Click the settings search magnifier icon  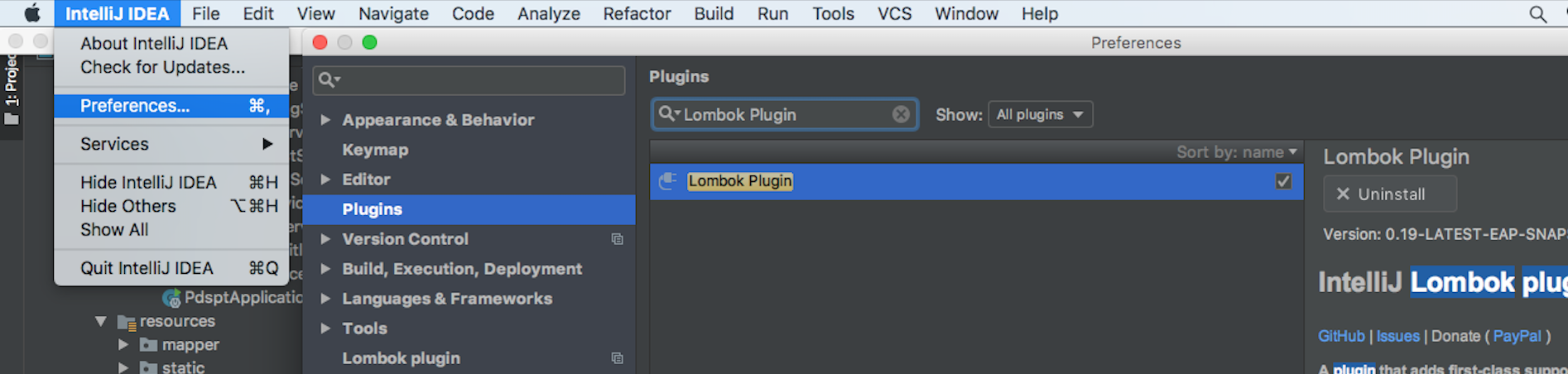pos(329,80)
